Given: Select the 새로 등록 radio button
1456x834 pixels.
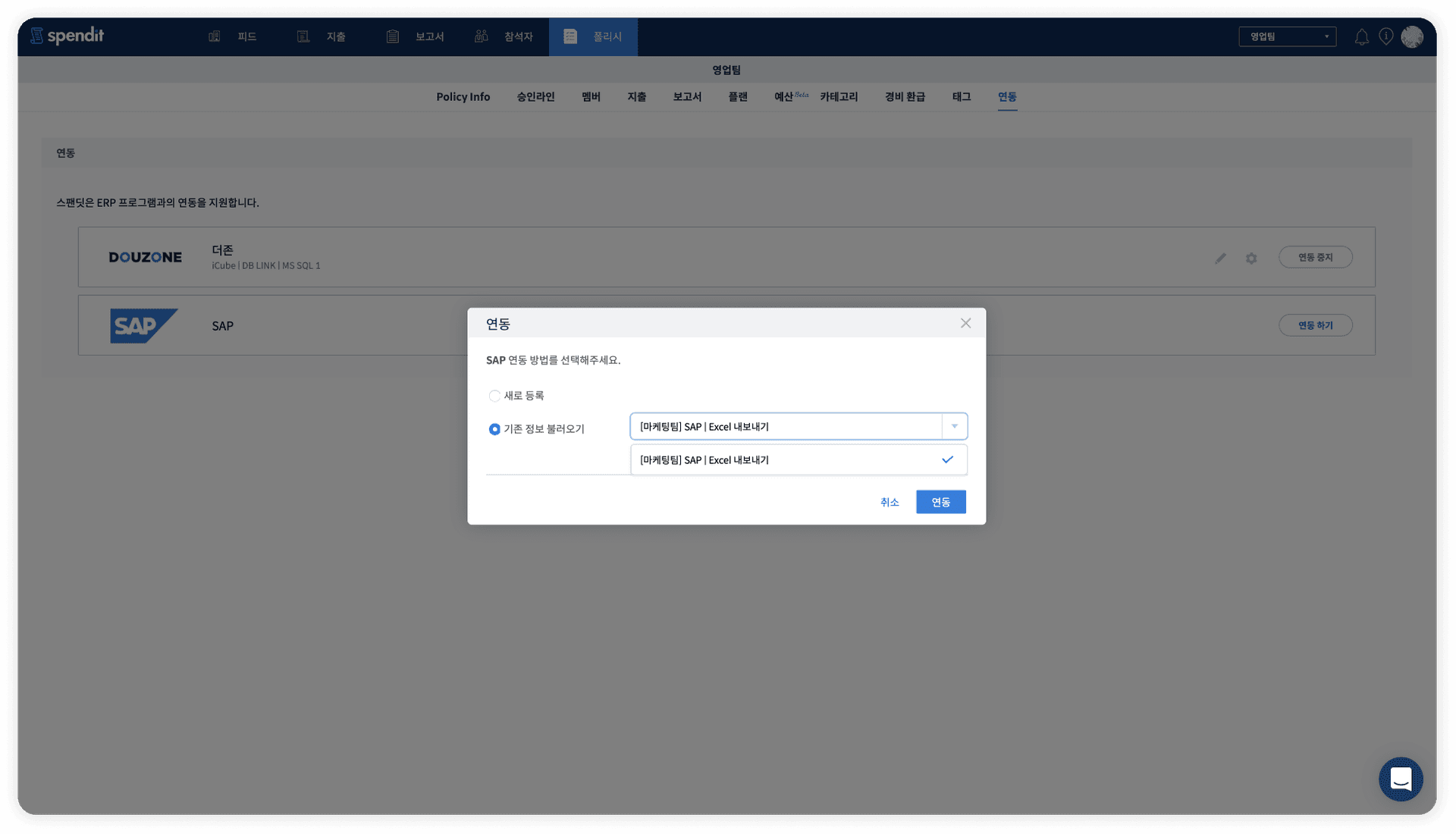Looking at the screenshot, I should [x=494, y=396].
